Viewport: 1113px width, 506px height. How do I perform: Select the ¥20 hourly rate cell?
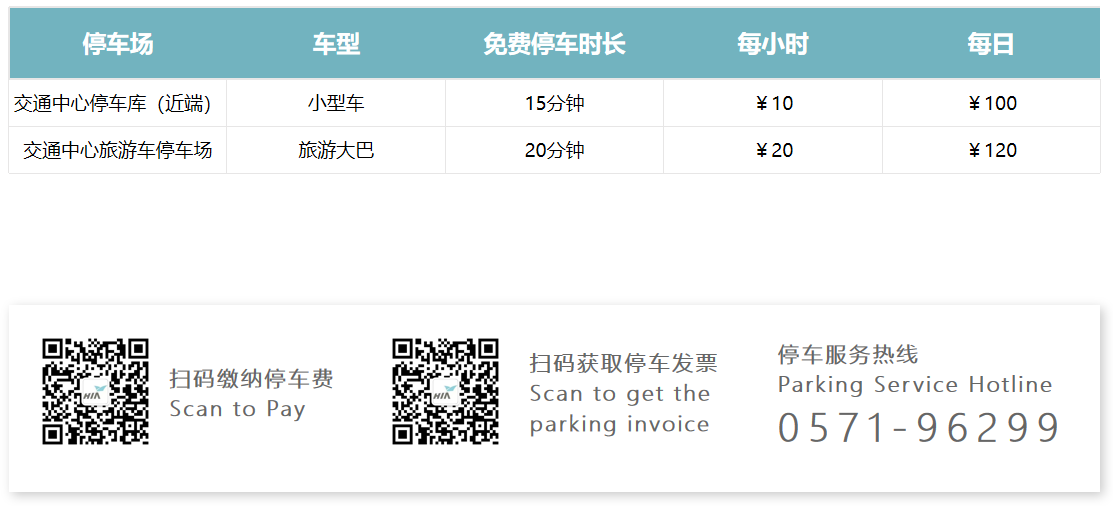click(x=773, y=150)
